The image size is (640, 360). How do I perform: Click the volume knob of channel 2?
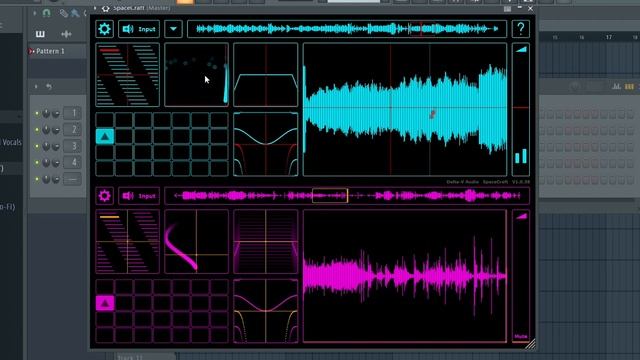pos(56,130)
